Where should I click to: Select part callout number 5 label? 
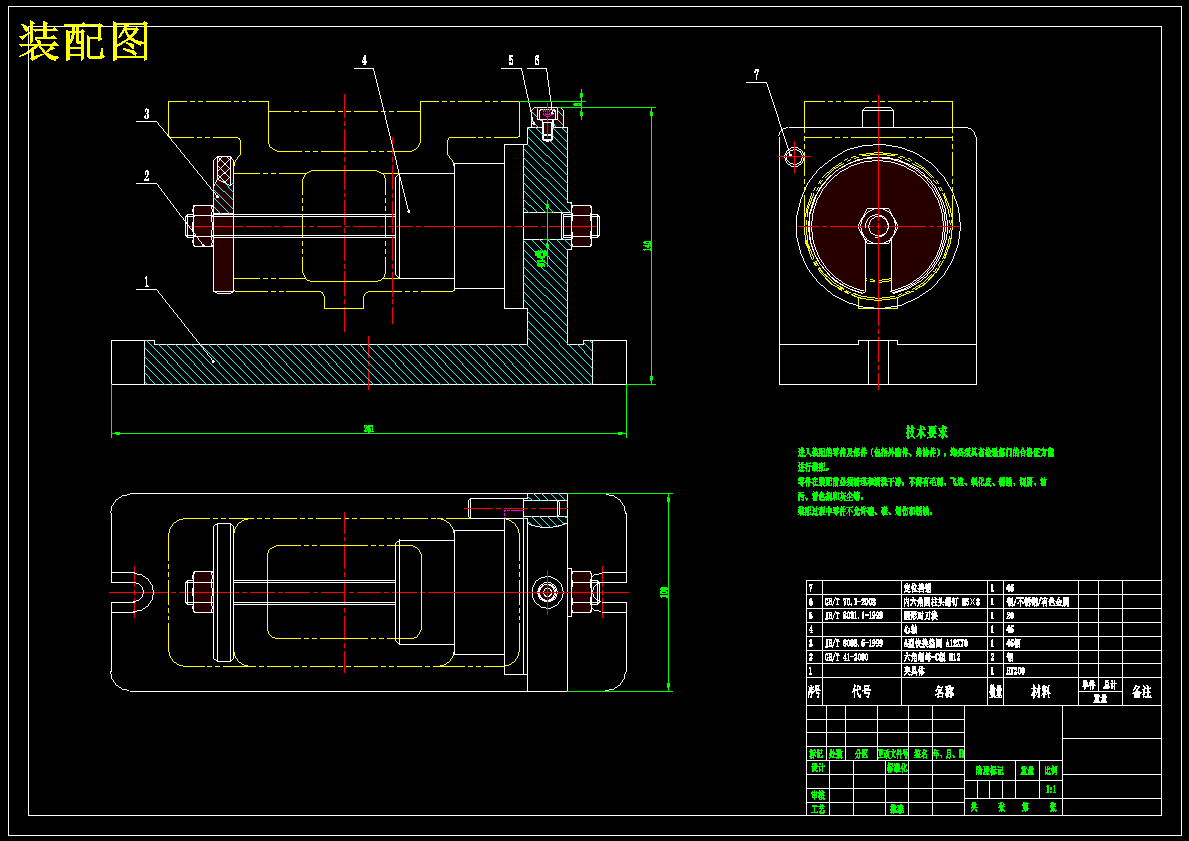(x=511, y=60)
